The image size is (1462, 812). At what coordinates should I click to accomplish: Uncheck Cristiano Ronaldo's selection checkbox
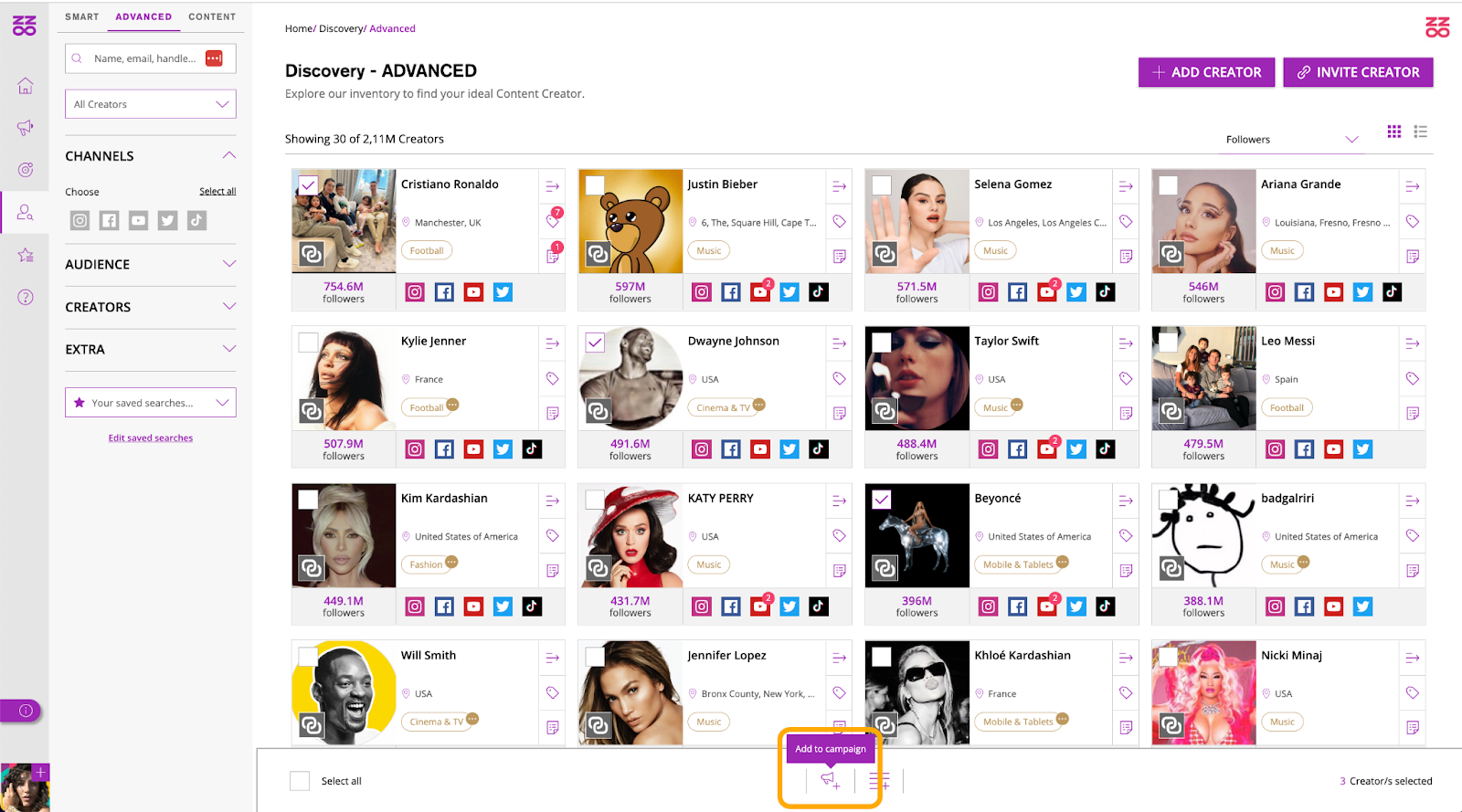(308, 185)
